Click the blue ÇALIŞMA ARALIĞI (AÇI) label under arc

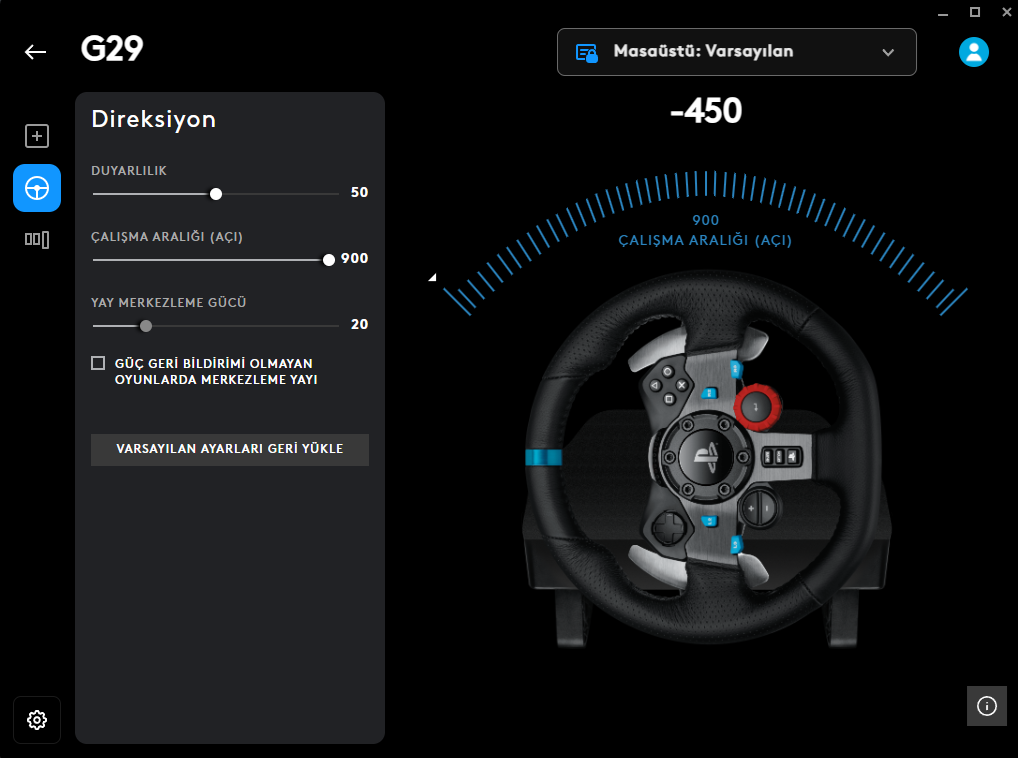pyautogui.click(x=705, y=241)
